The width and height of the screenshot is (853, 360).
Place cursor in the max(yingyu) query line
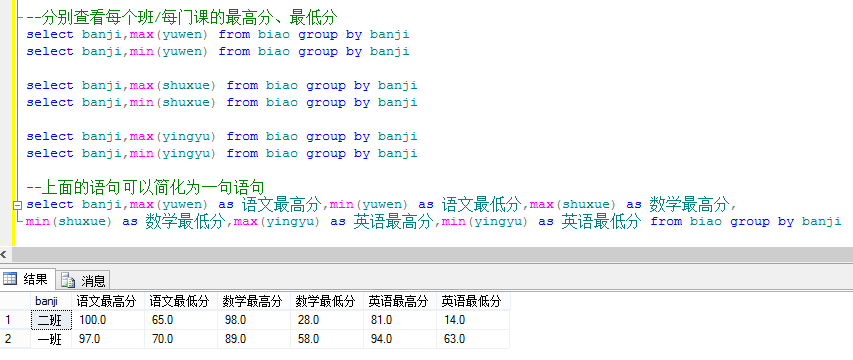pyautogui.click(x=221, y=136)
